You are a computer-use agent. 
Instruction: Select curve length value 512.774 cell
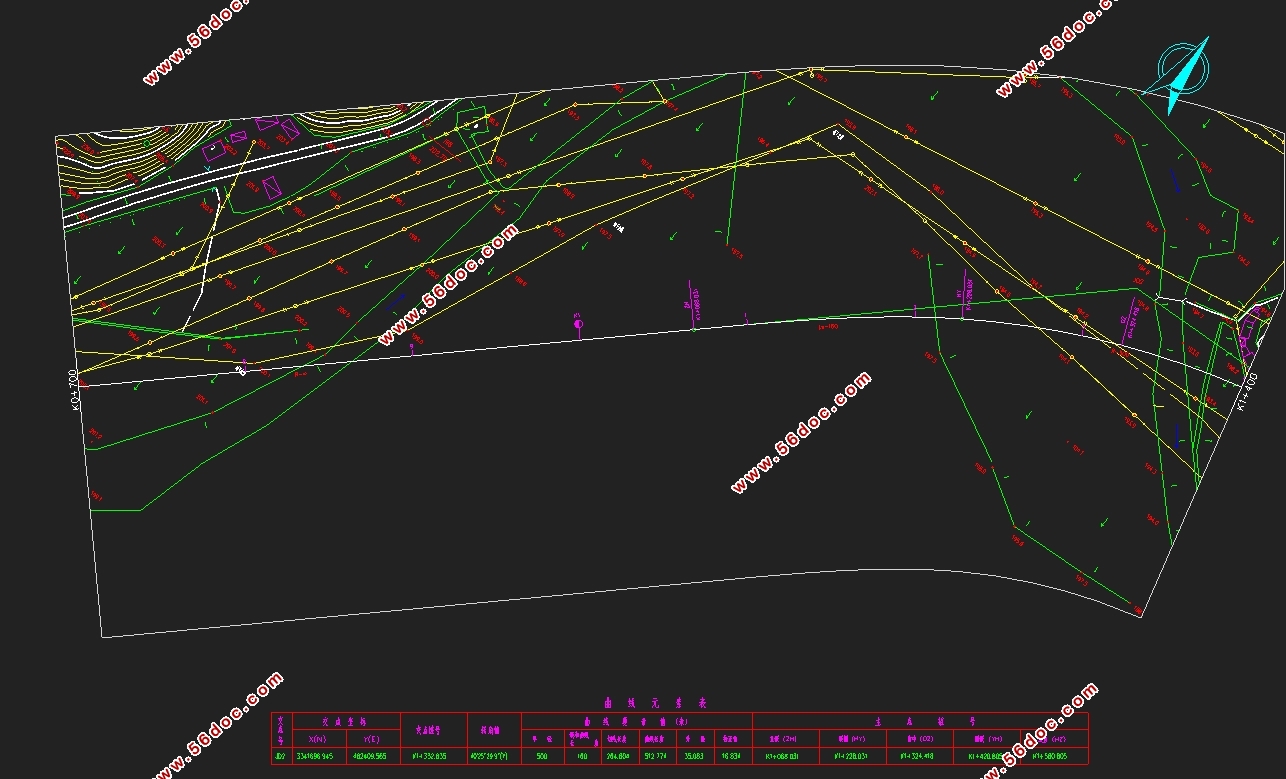[x=655, y=757]
